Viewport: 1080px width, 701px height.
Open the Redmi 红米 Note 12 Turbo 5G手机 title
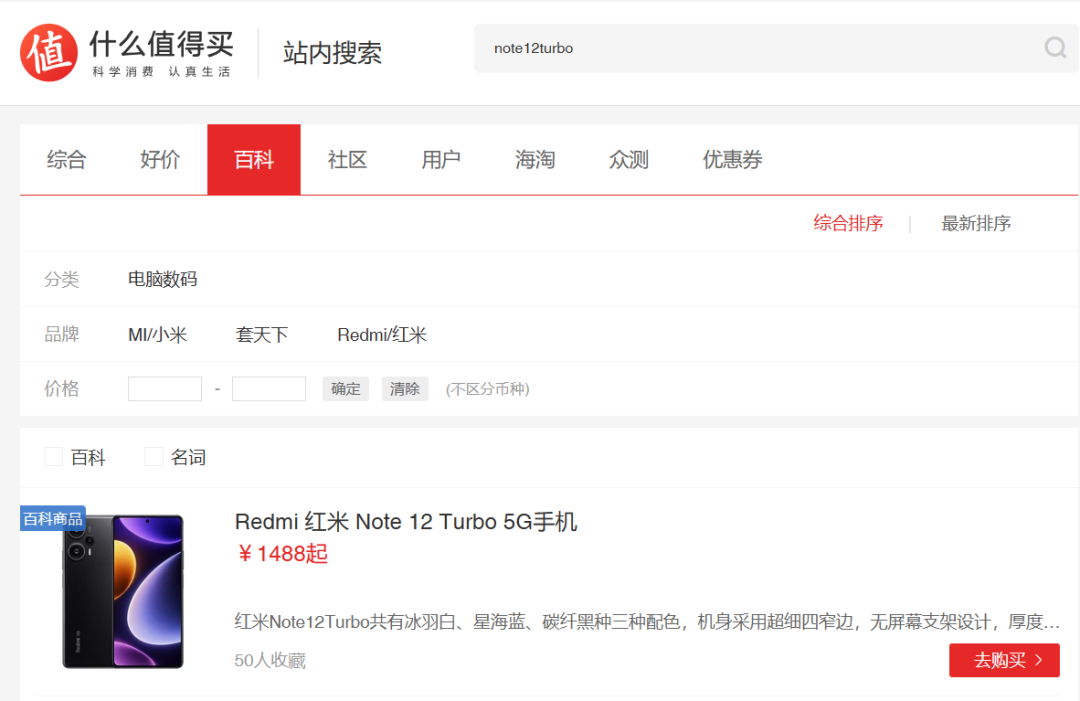(406, 521)
